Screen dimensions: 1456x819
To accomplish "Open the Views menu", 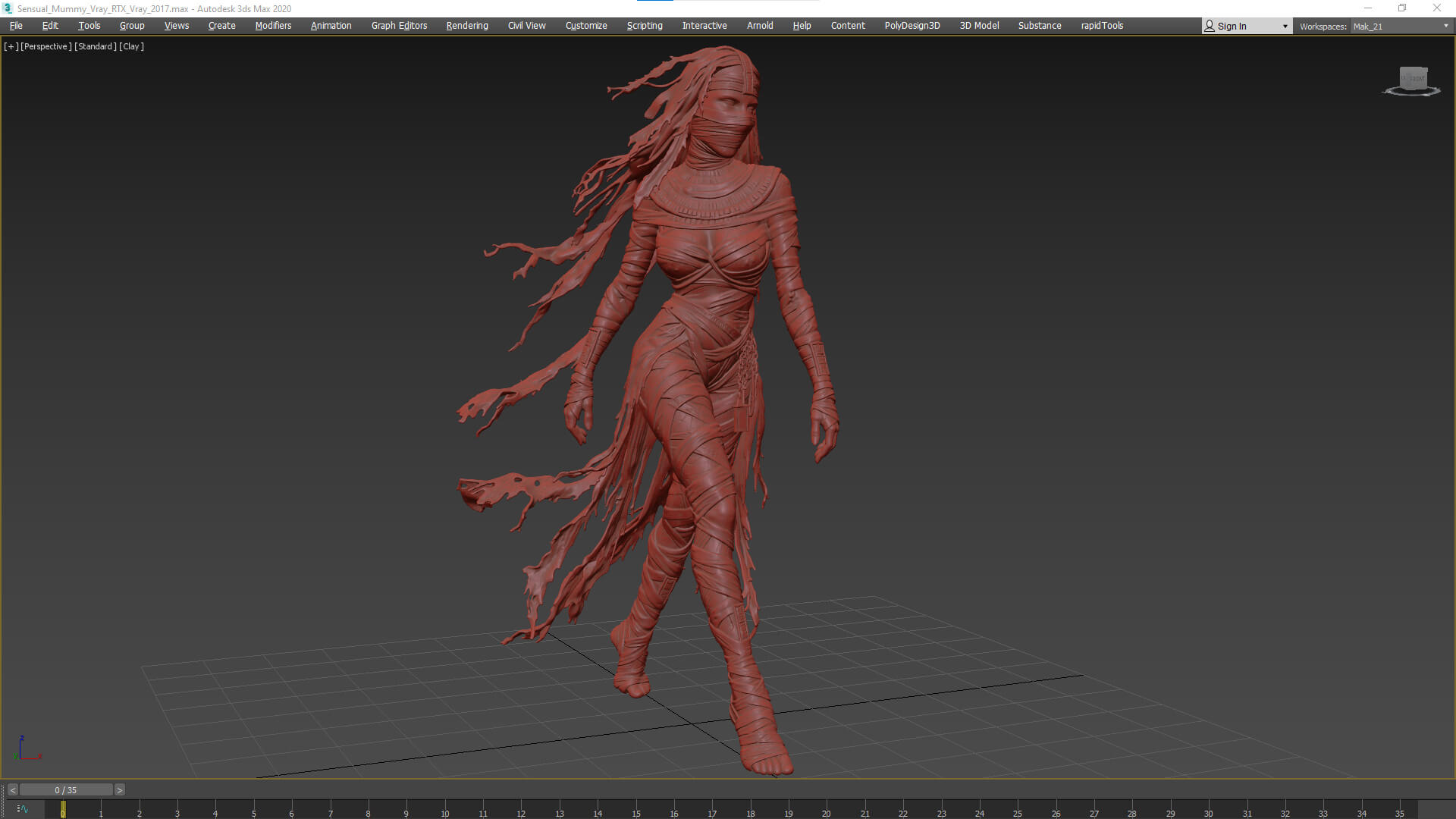I will [177, 26].
